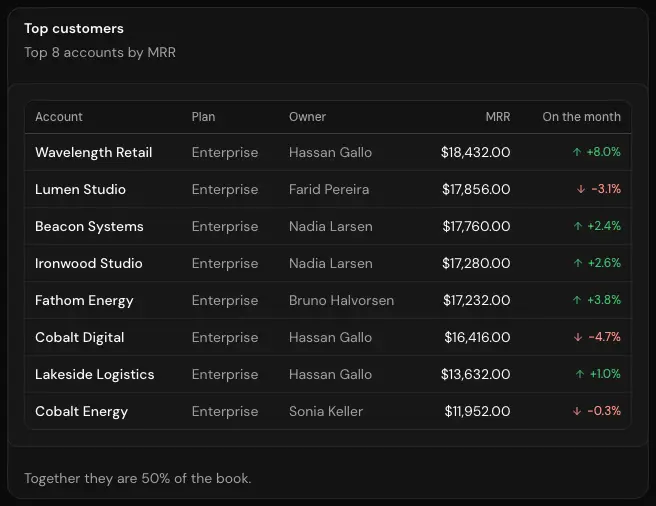Click the up arrow next to +3.8%
The height and width of the screenshot is (506, 656).
pos(577,300)
